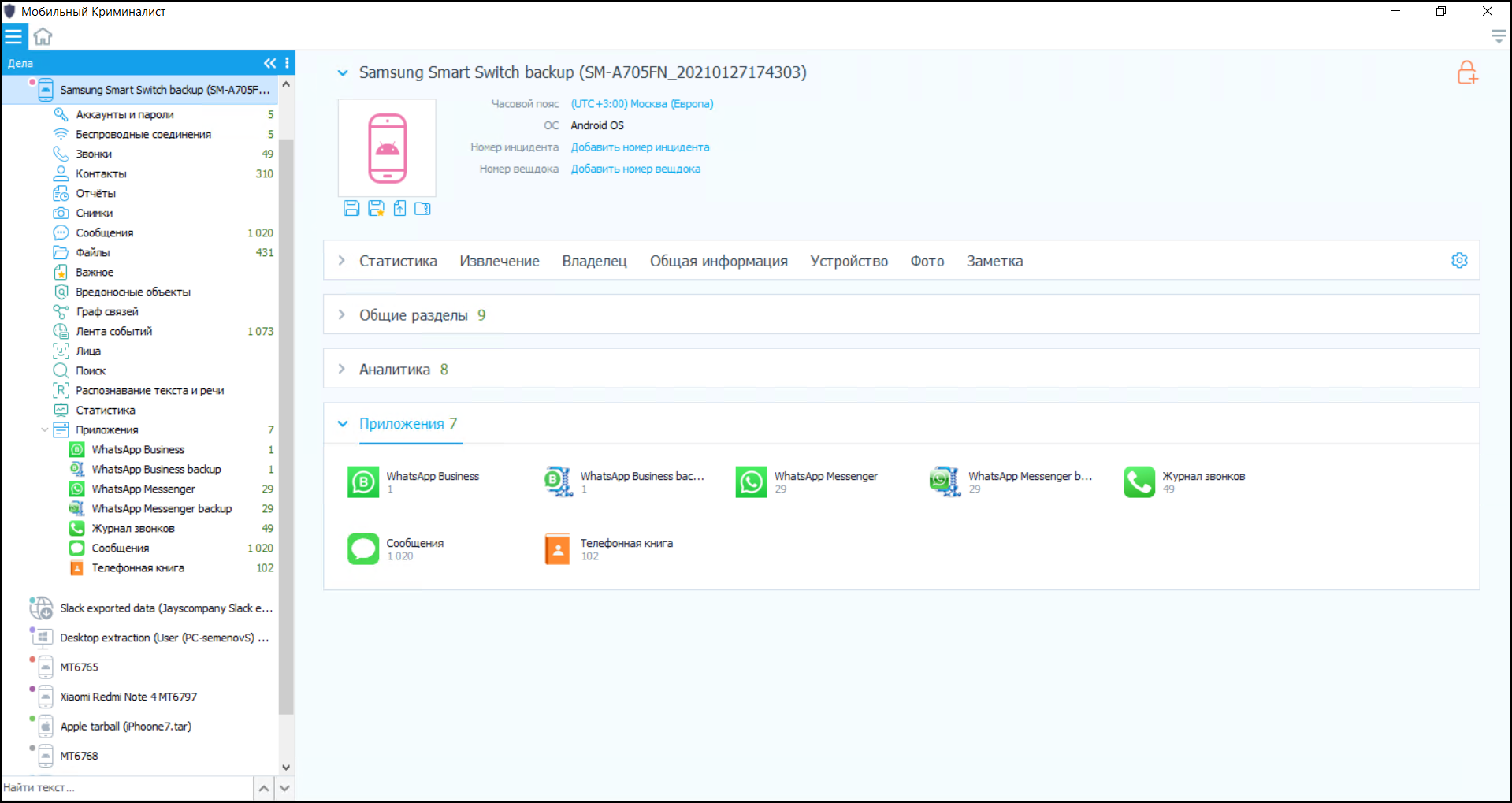
Task: Save the device with the floppy disk icon
Action: coord(351,208)
